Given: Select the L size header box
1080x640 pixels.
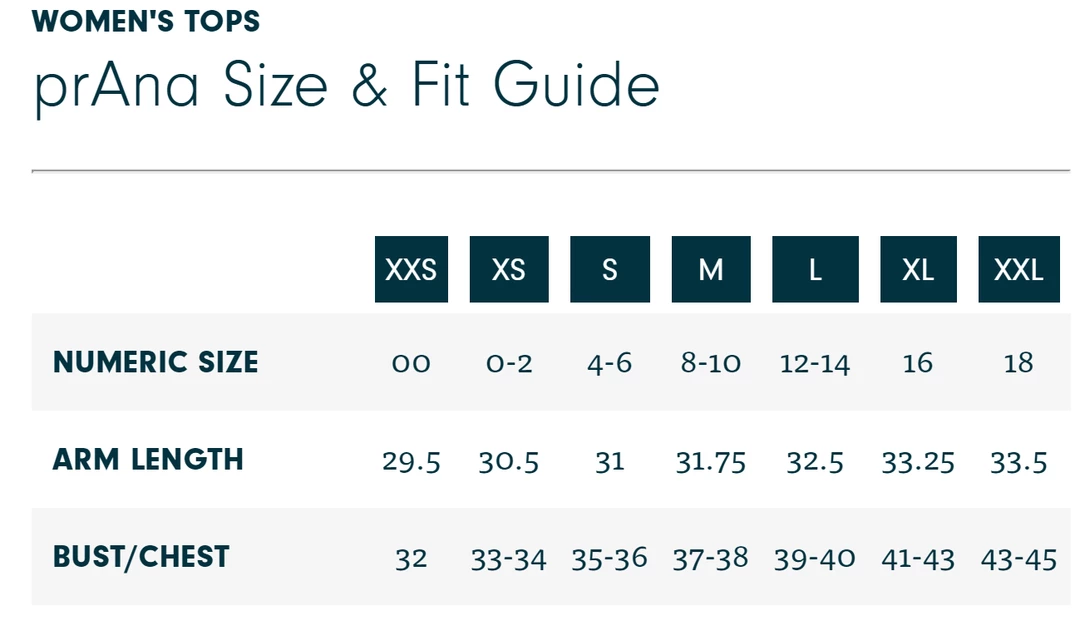Looking at the screenshot, I should [x=815, y=269].
